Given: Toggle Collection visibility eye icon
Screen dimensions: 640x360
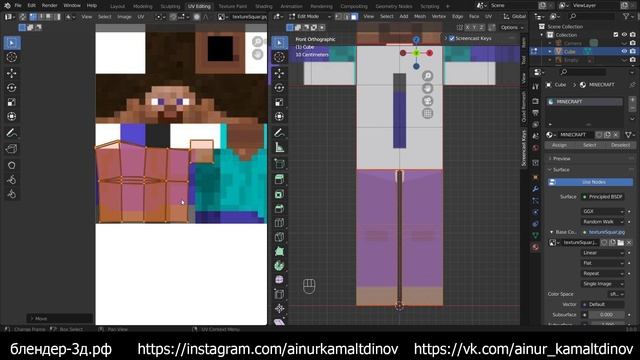Looking at the screenshot, I should tap(624, 35).
